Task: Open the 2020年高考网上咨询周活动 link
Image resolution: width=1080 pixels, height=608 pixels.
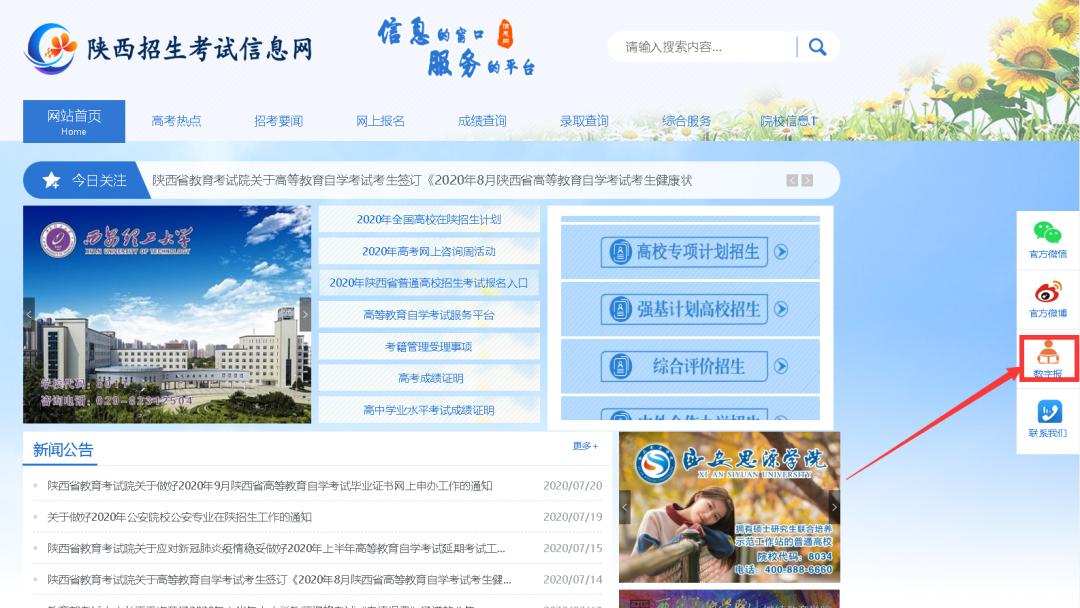Action: (x=428, y=251)
